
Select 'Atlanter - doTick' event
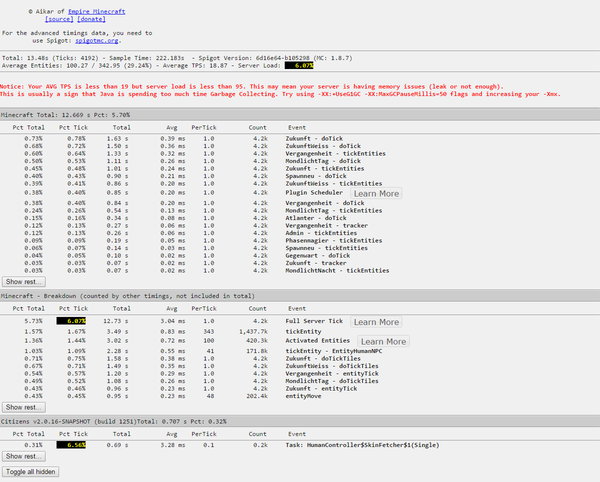[x=316, y=218]
